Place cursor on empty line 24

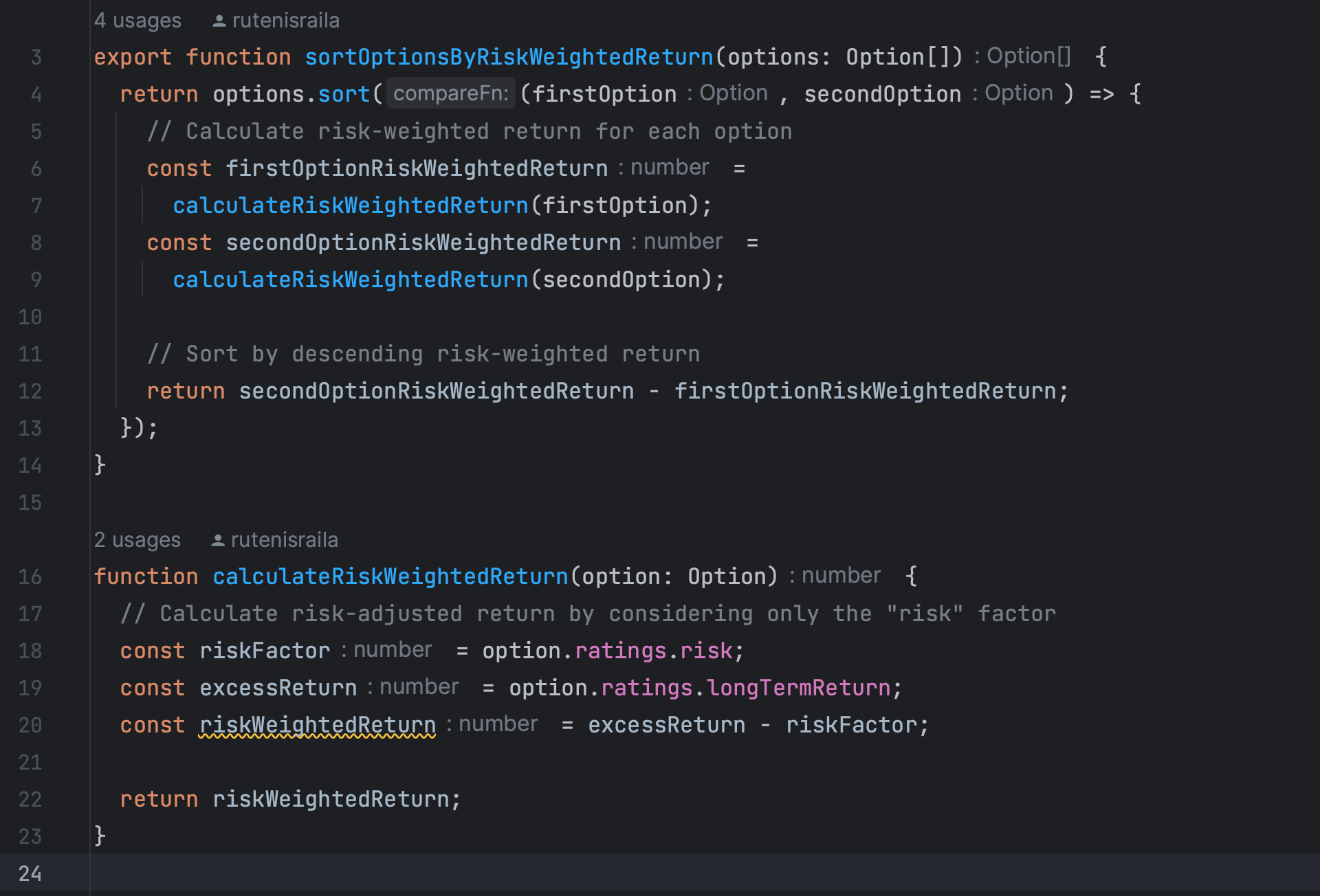pyautogui.click(x=412, y=873)
